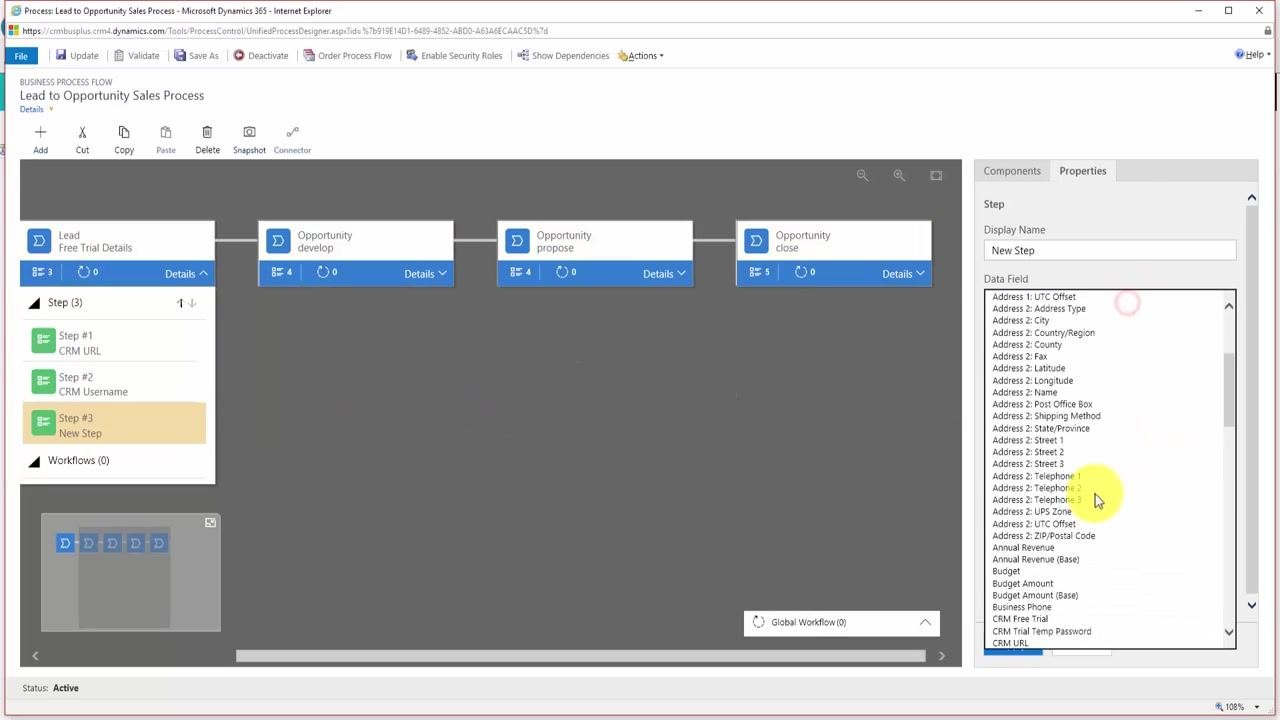Image resolution: width=1280 pixels, height=720 pixels.
Task: Switch to the Properties tab
Action: coord(1083,171)
